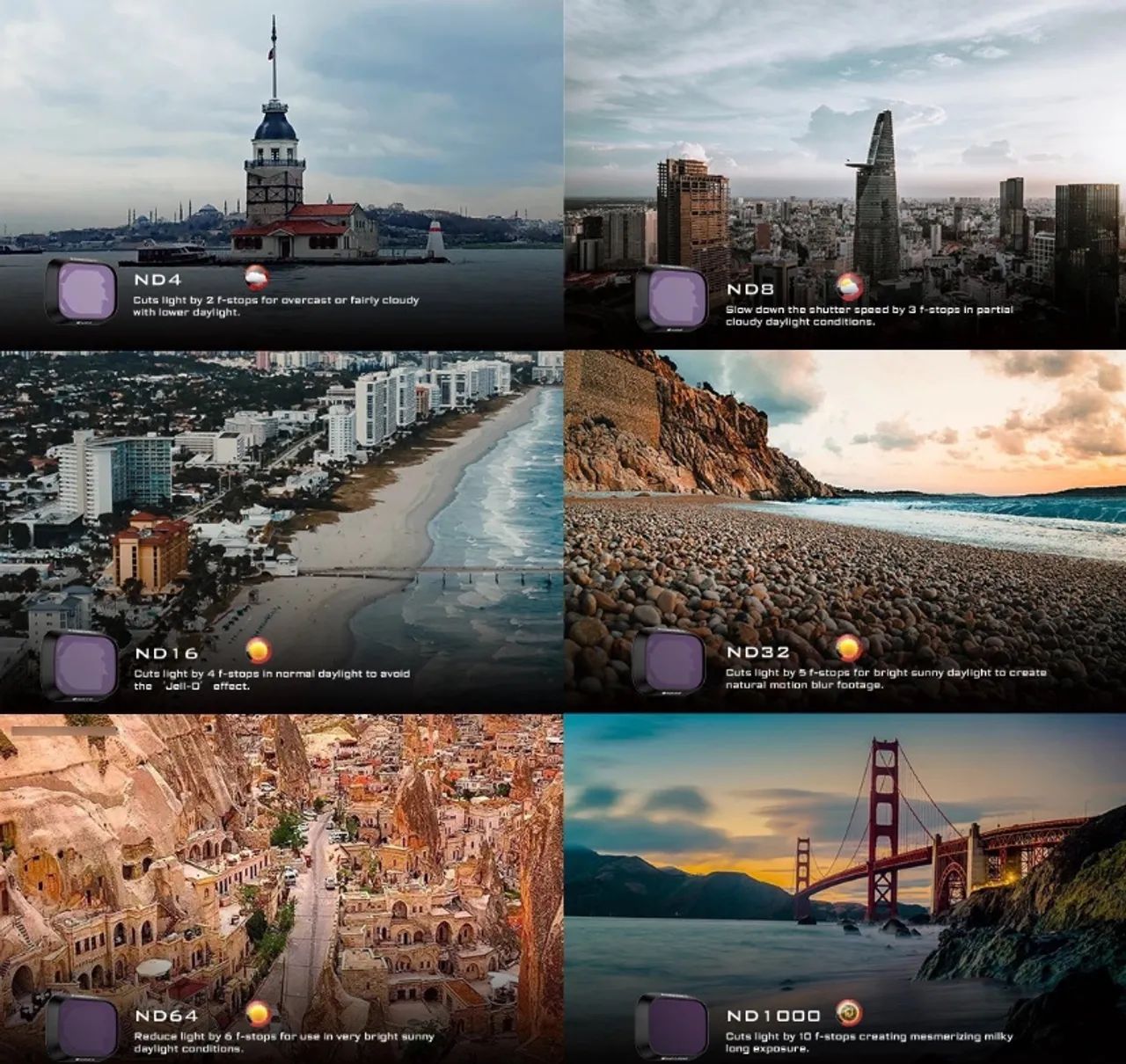Select the ND32 purple filter lens icon
Viewport: 1126px width, 1064px height.
pos(671,660)
